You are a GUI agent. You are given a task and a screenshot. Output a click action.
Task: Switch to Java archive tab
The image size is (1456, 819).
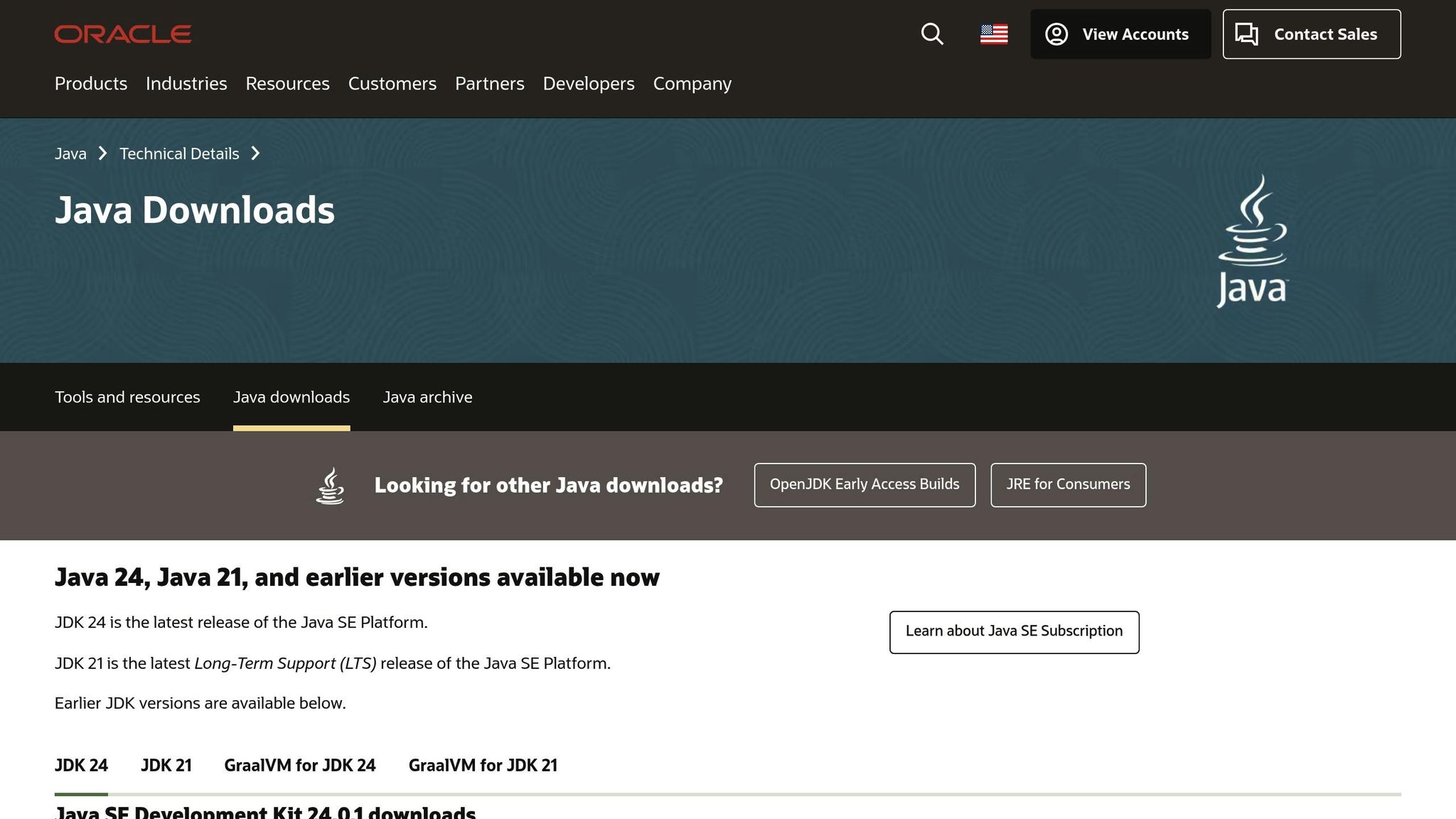click(427, 397)
